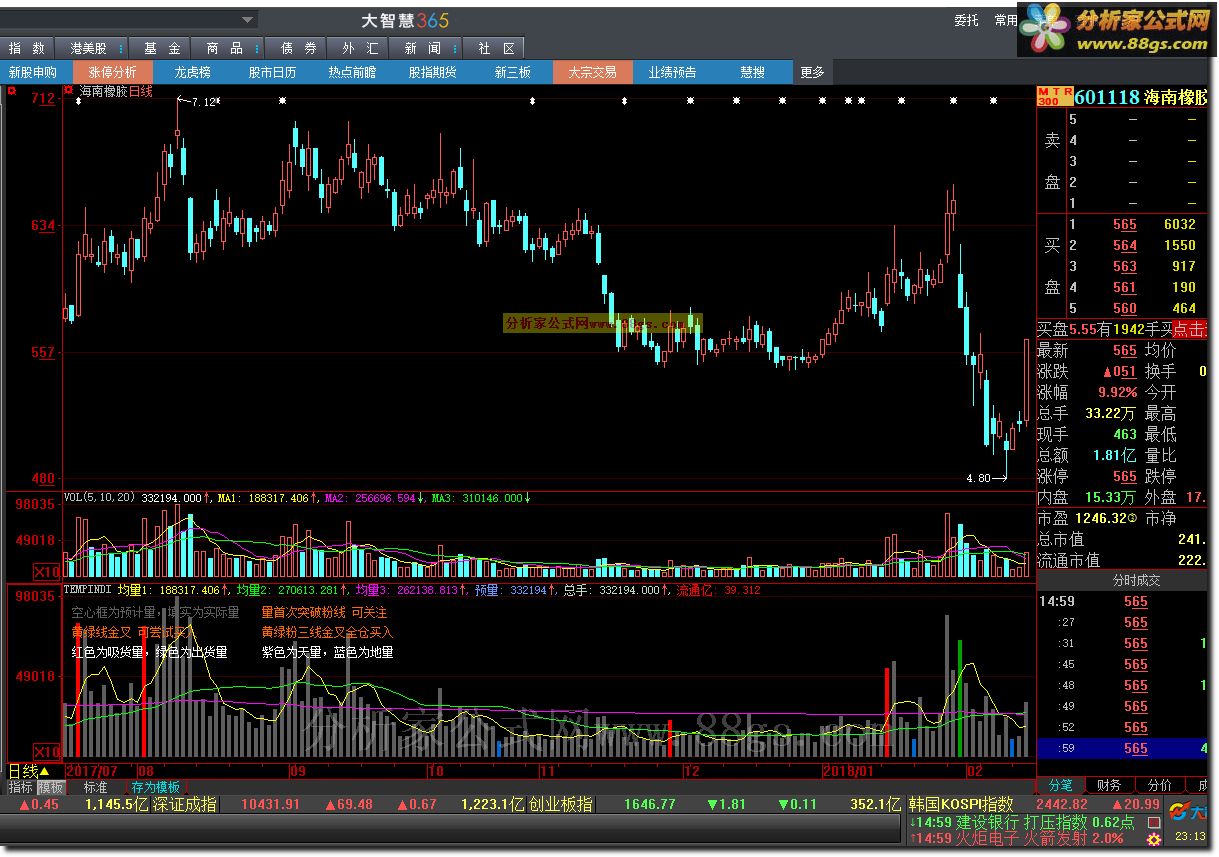The width and height of the screenshot is (1219, 857).
Task: Click the 委托 button in title bar
Action: click(x=966, y=20)
